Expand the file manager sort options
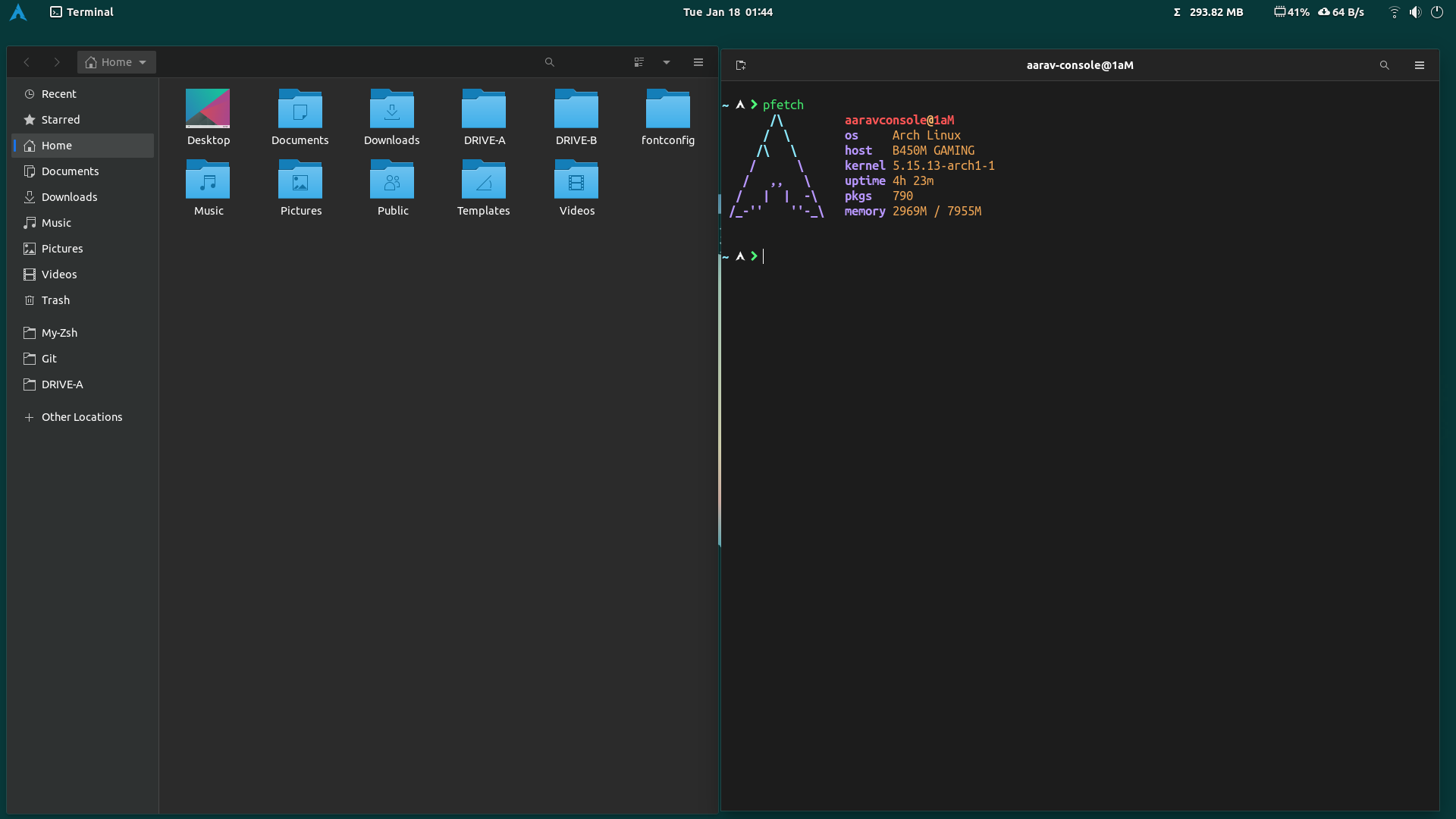Screen dimensions: 1456x819 [x=666, y=62]
